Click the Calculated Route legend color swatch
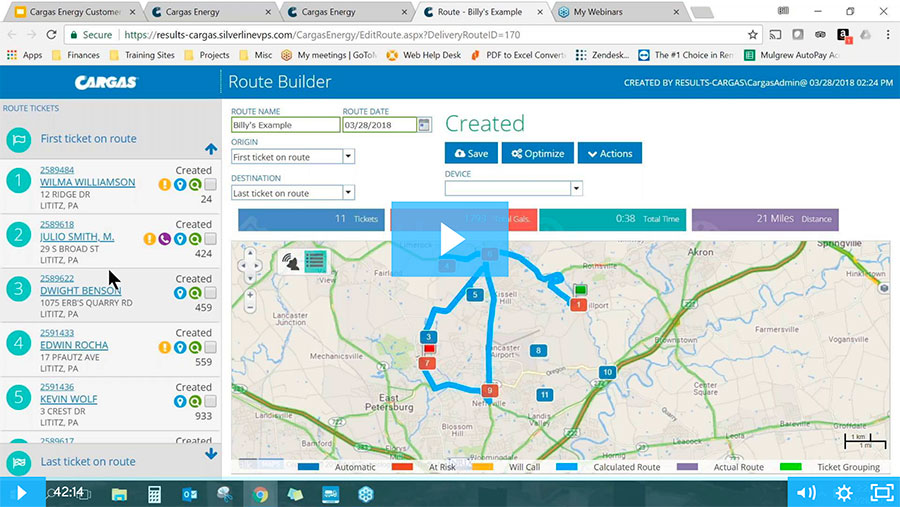Image resolution: width=900 pixels, height=507 pixels. click(x=567, y=467)
